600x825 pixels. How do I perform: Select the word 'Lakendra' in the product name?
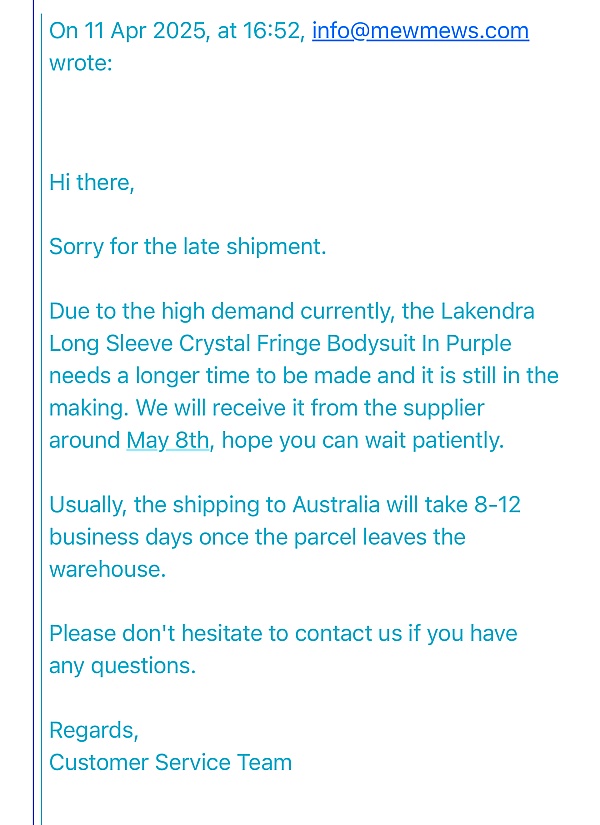click(487, 311)
